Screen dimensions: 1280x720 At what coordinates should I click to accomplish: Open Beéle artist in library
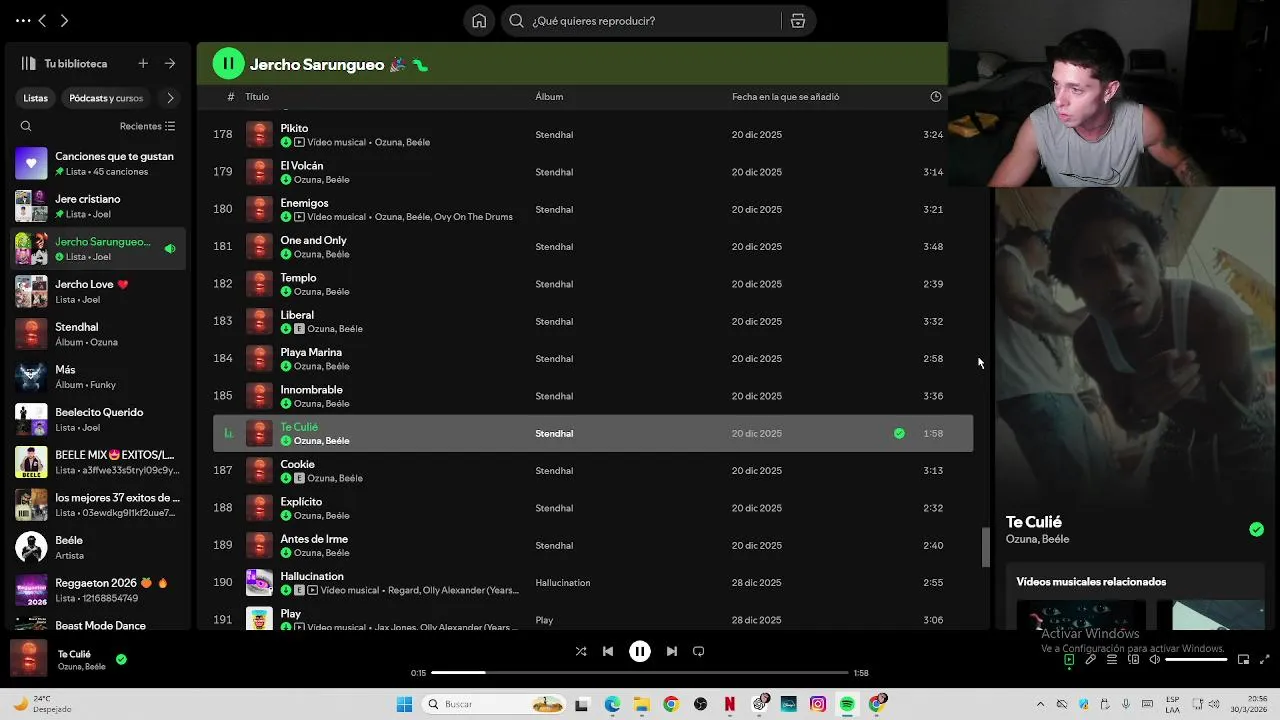(97, 547)
